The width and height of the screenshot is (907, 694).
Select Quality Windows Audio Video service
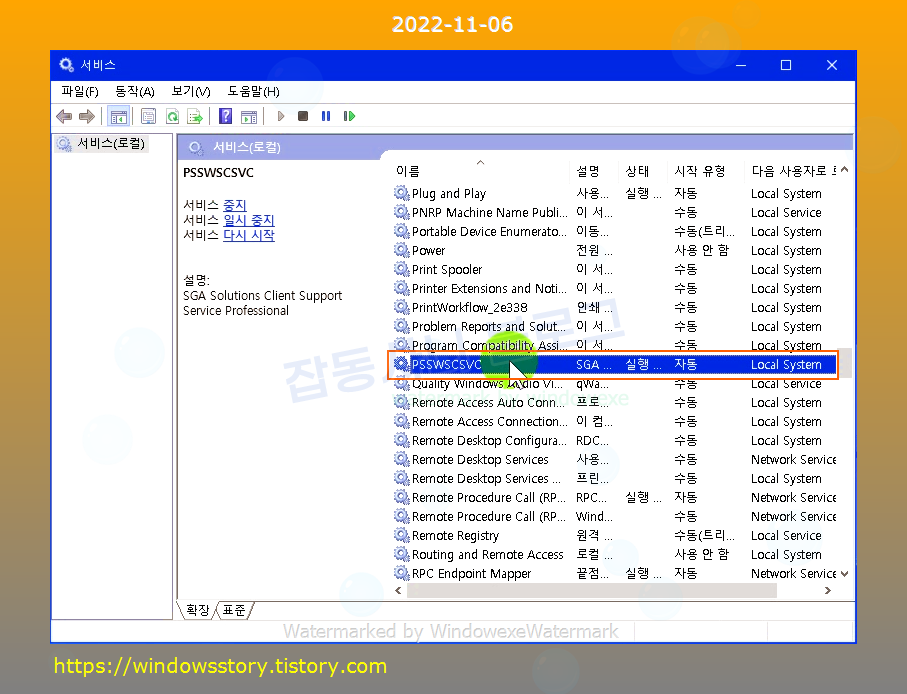click(x=614, y=385)
